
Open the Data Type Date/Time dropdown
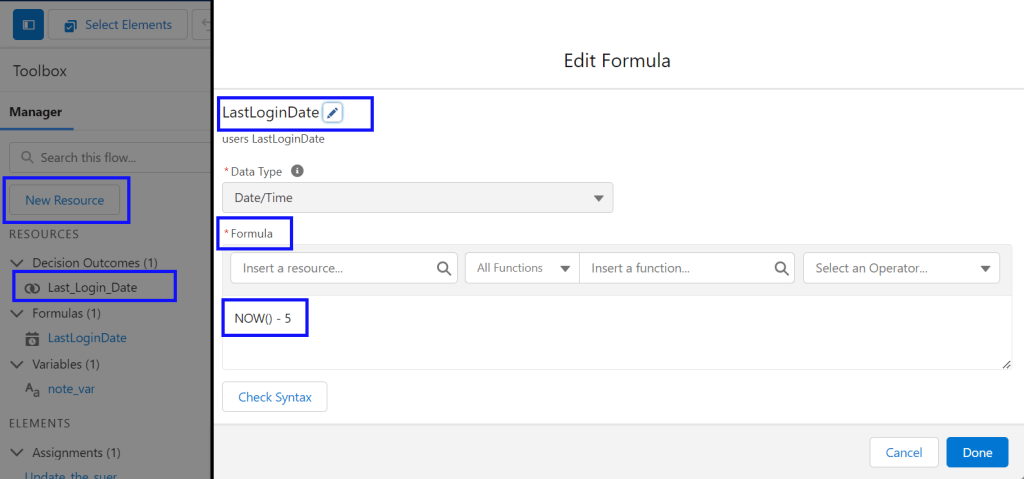(417, 198)
